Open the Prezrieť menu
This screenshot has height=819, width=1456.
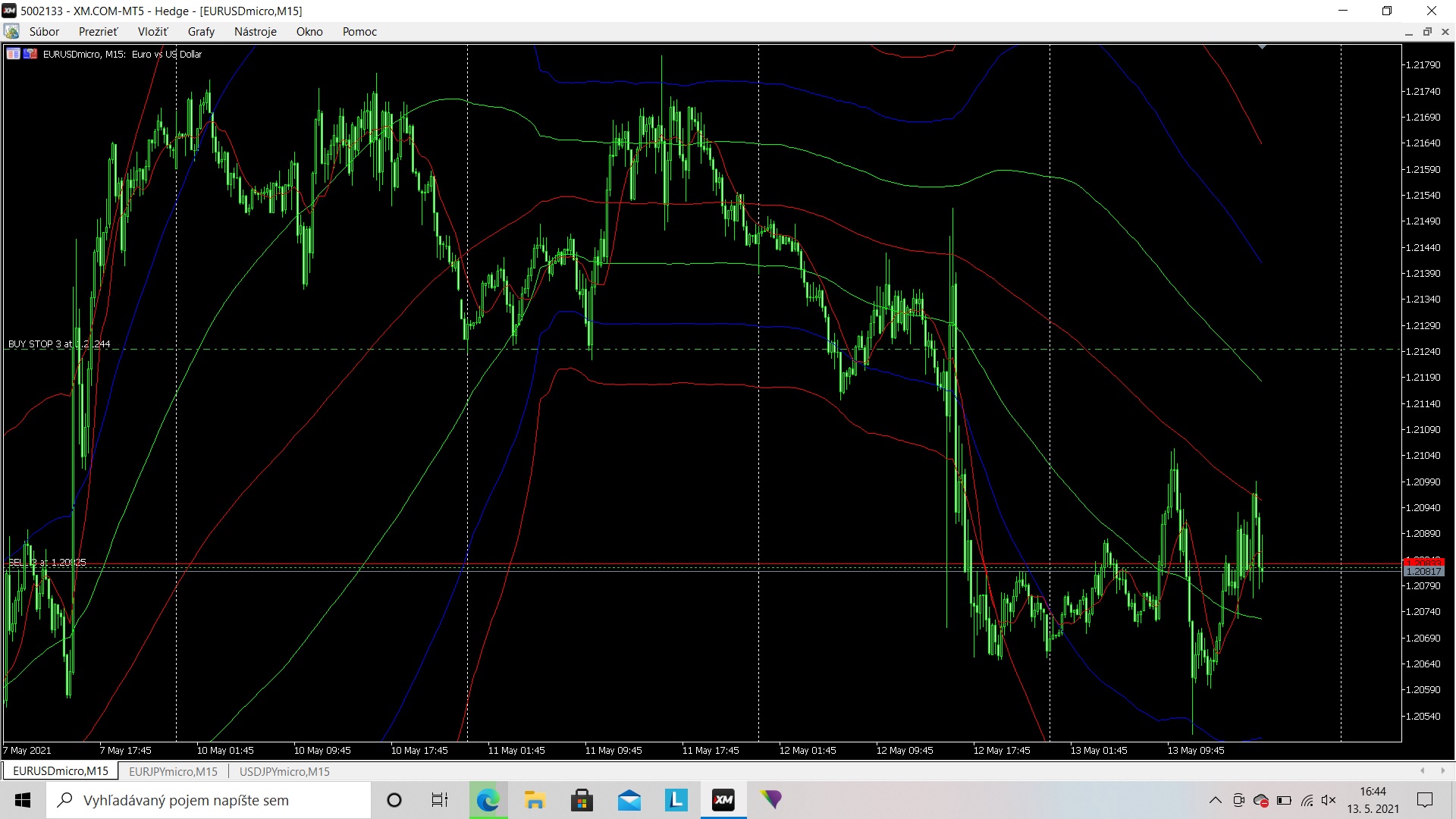99,32
